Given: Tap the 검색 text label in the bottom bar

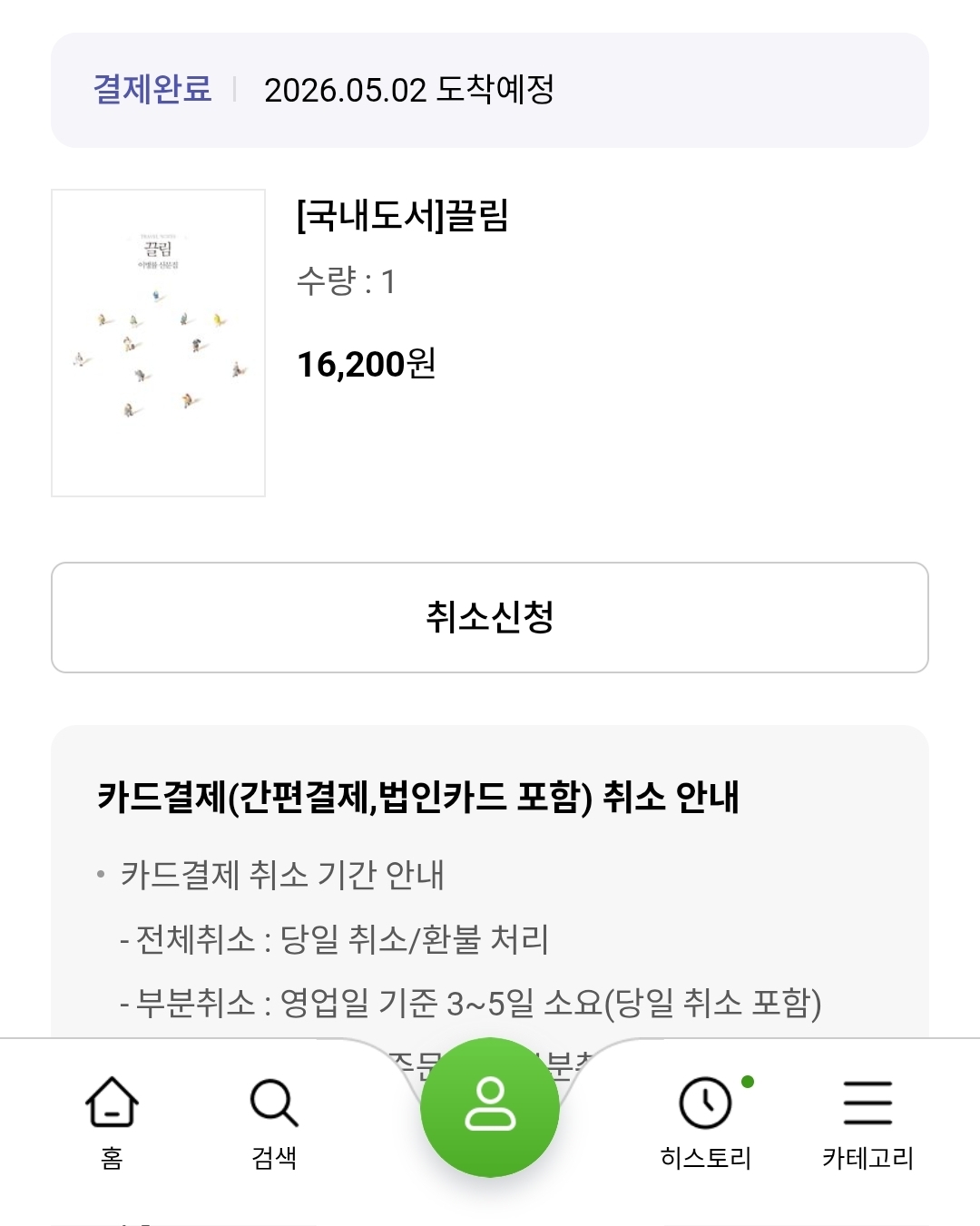Looking at the screenshot, I should coord(273,1158).
